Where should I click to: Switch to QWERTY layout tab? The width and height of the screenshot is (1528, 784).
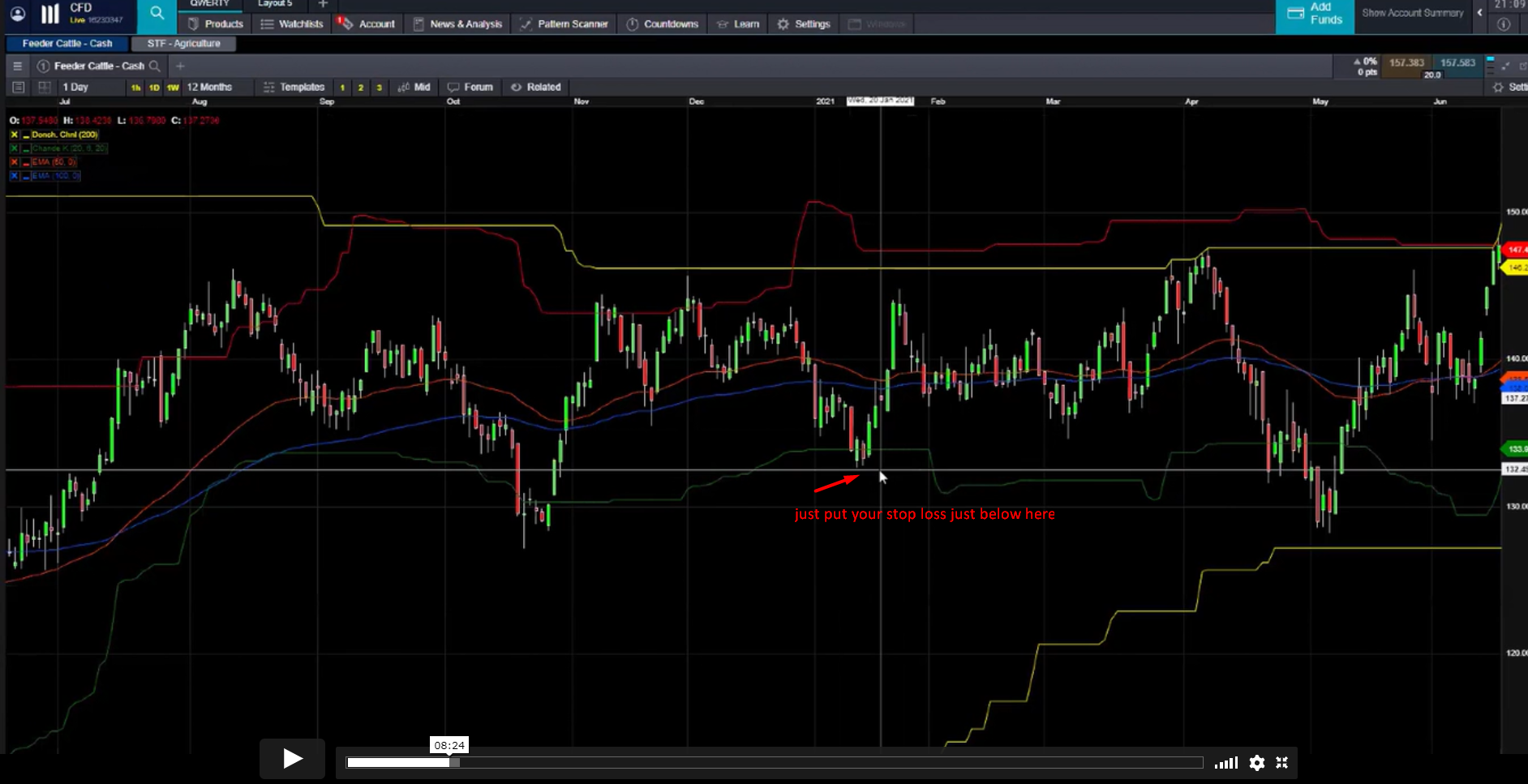209,4
